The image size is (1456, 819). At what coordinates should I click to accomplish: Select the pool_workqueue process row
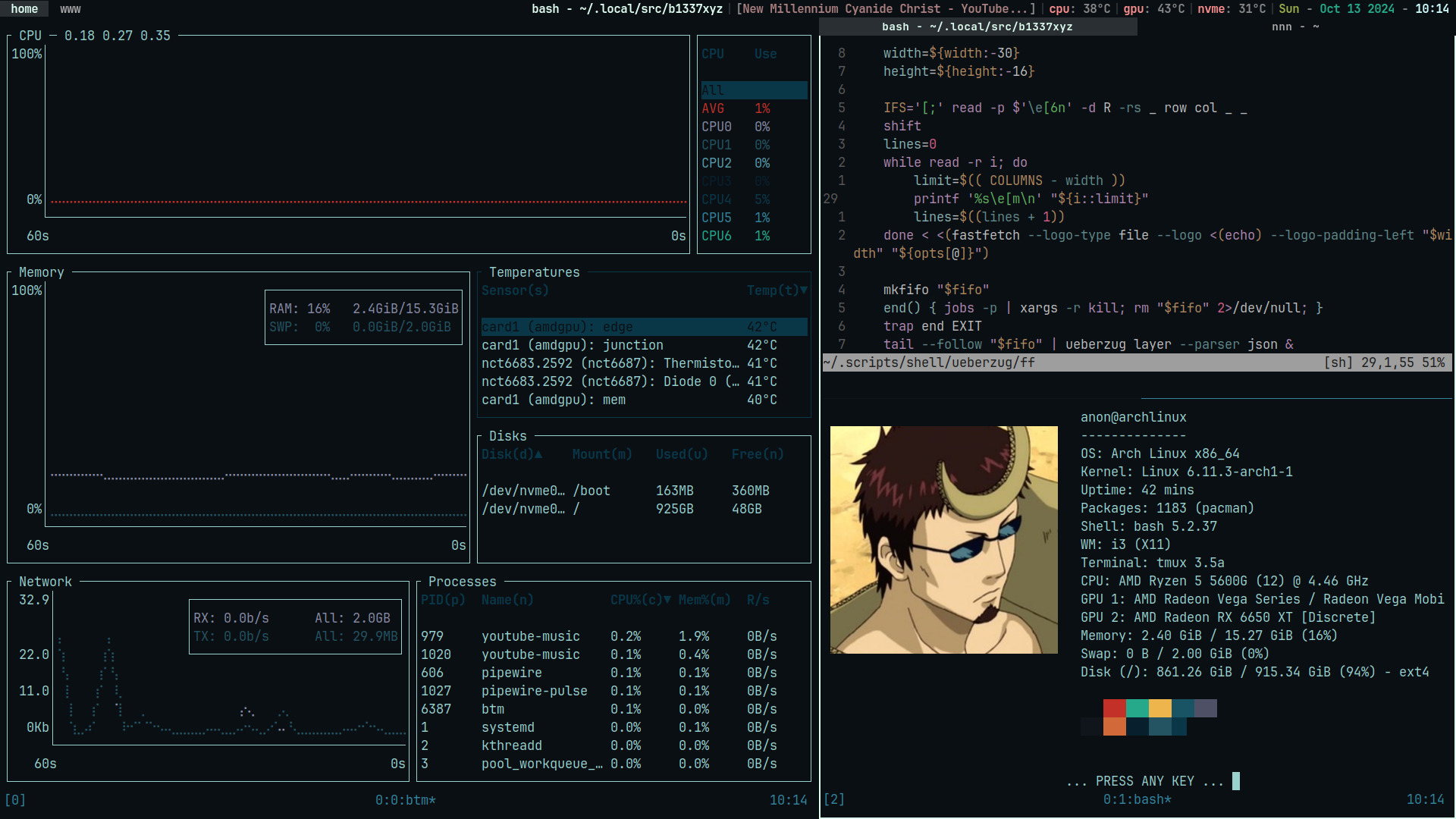(x=613, y=764)
